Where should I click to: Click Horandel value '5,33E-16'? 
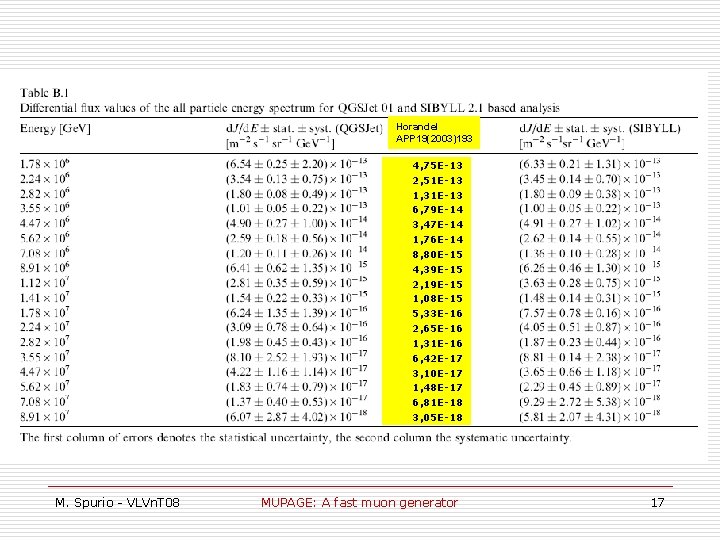click(437, 314)
